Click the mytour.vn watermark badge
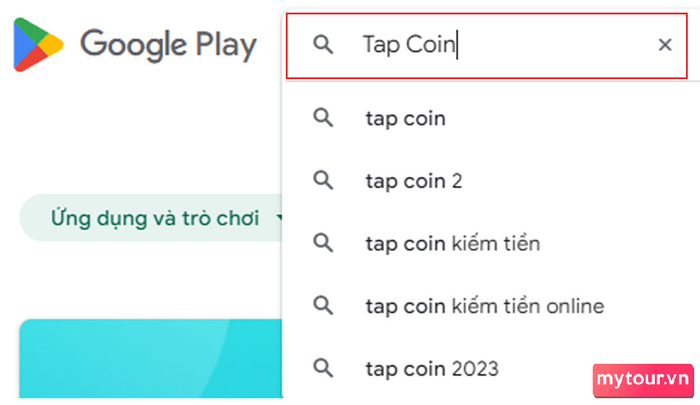 (x=643, y=380)
